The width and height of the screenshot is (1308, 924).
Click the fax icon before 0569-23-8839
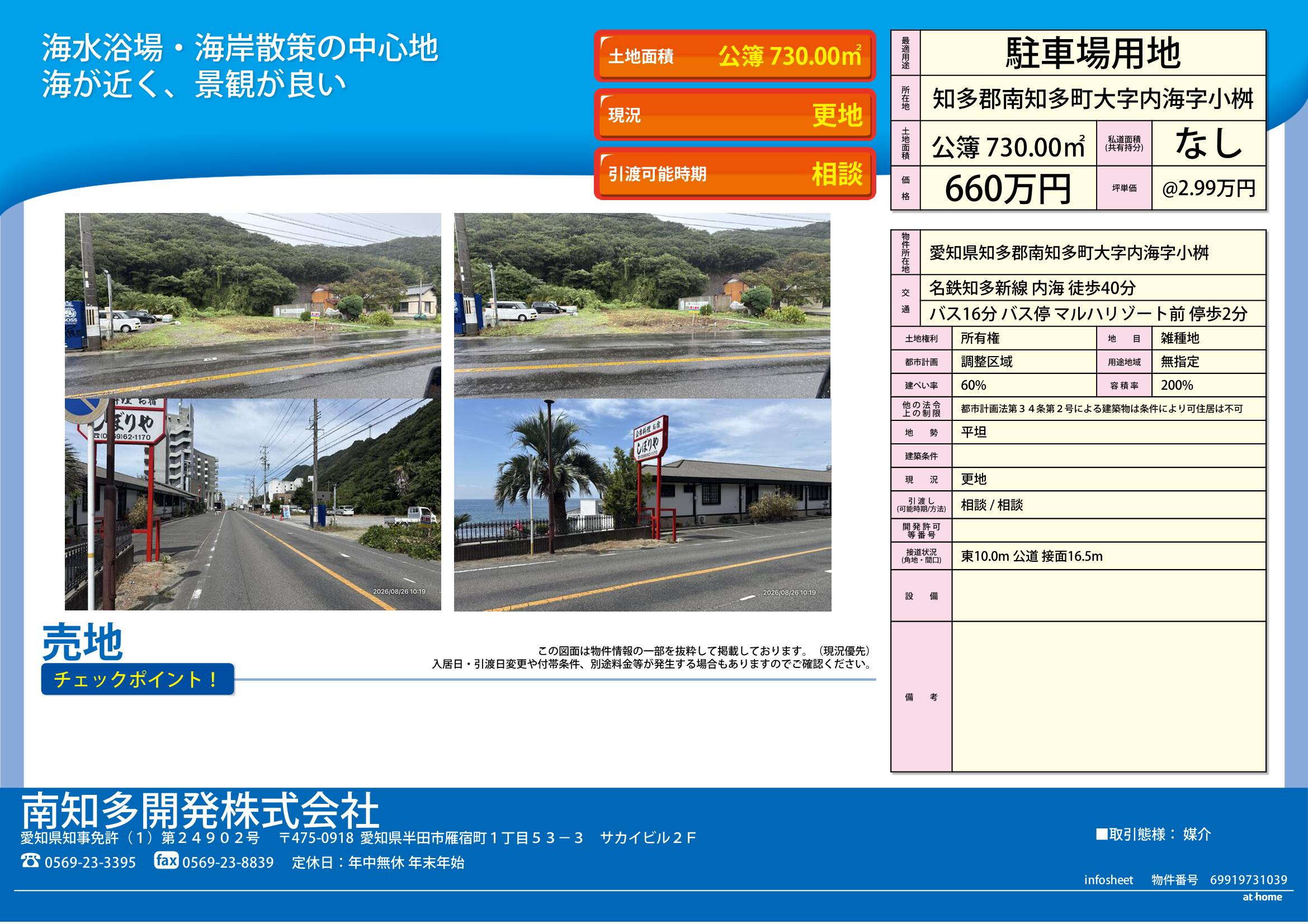(166, 861)
